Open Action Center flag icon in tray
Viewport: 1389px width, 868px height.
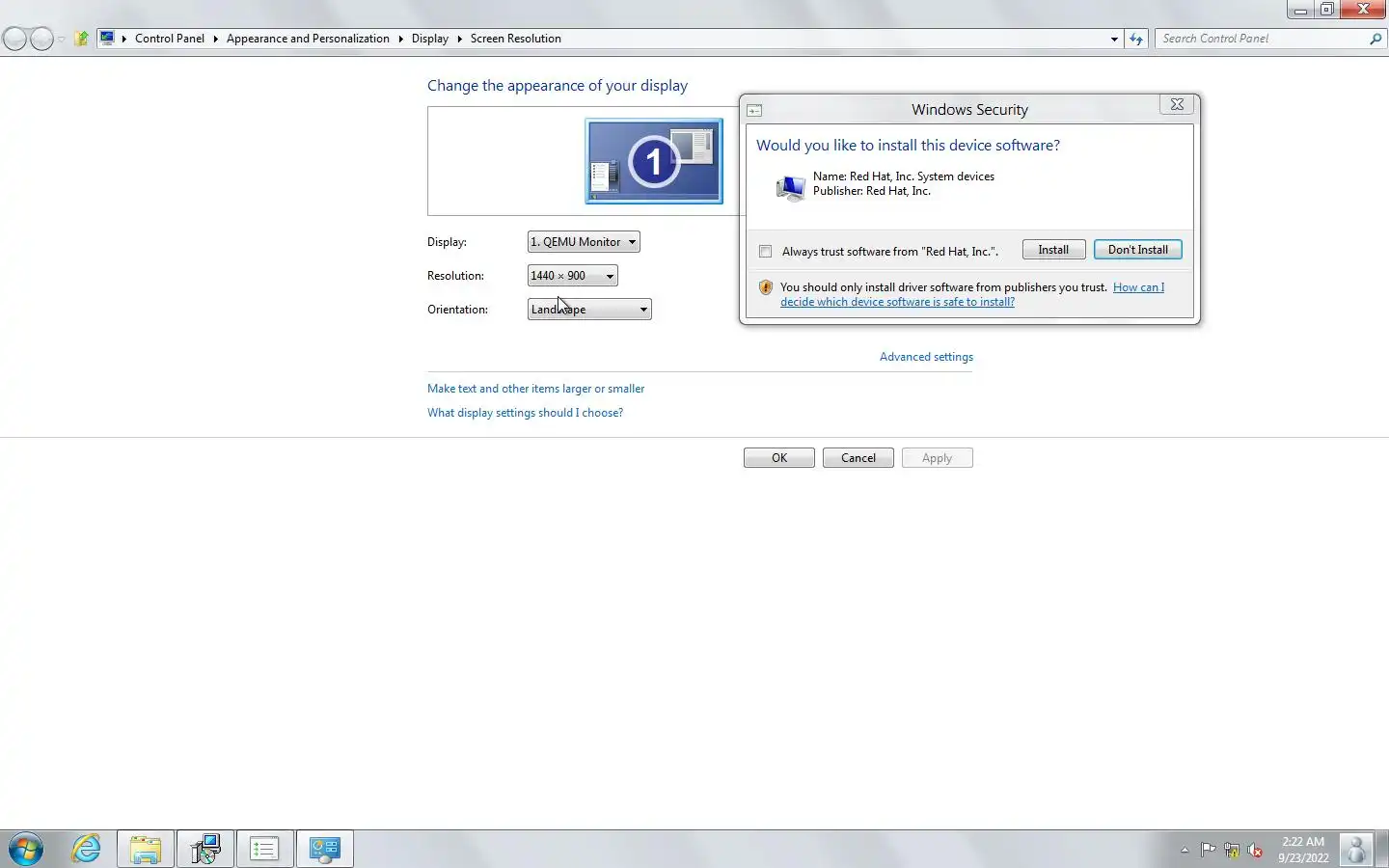[1208, 850]
